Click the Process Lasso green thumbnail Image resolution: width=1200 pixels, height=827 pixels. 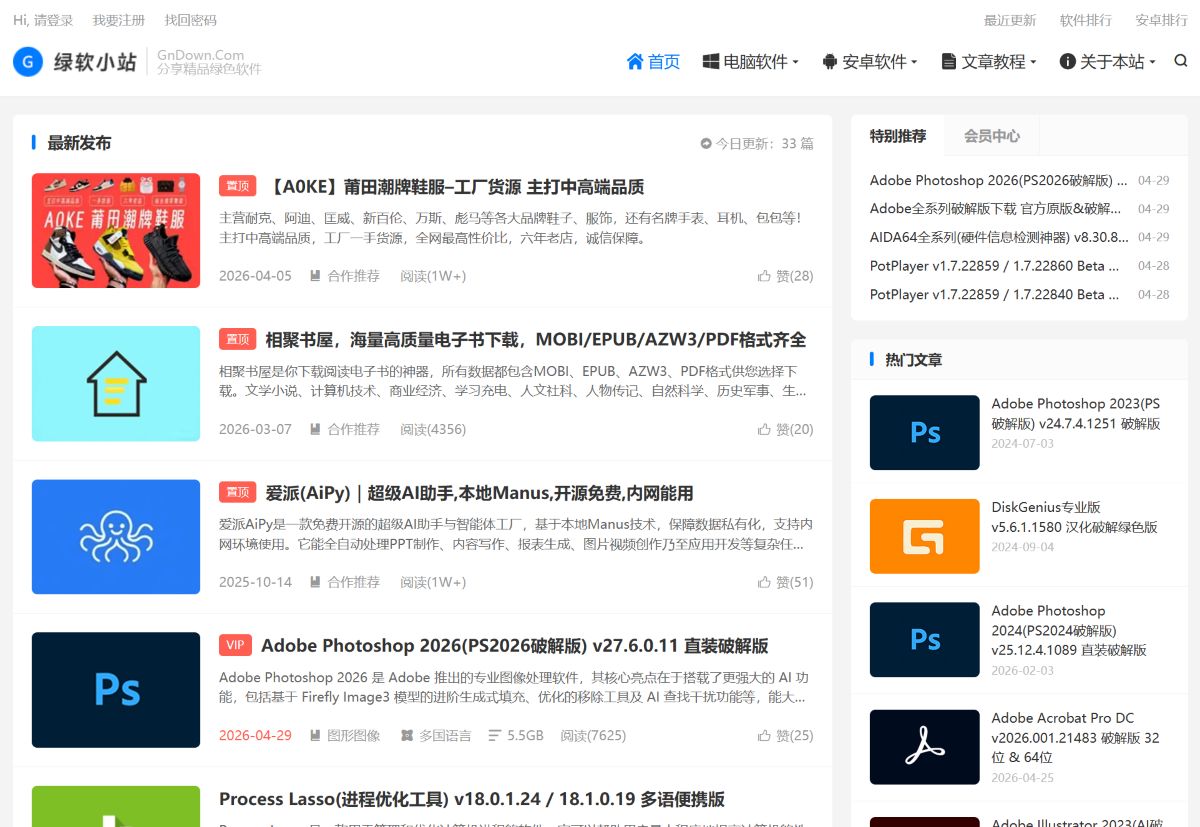(116, 806)
